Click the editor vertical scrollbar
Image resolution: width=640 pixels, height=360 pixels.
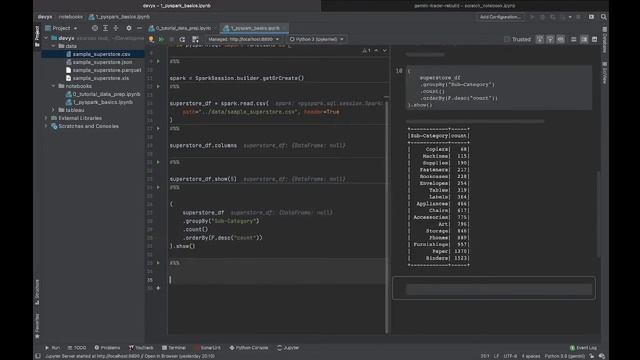(x=386, y=216)
